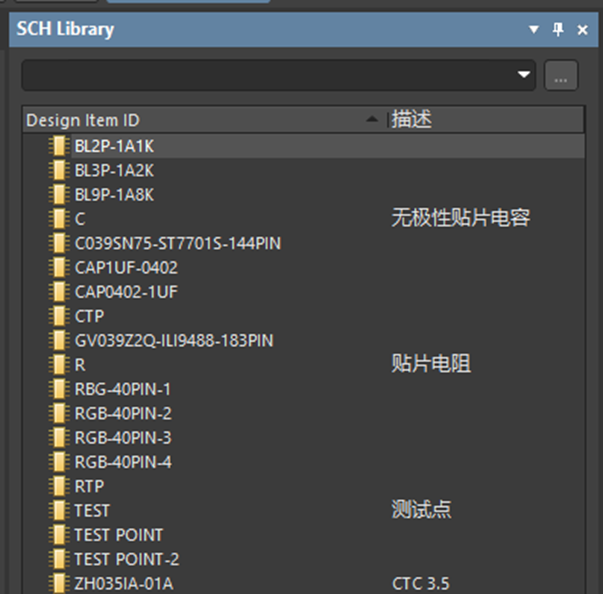Click the icon next to TEST POINT
The image size is (603, 594).
point(59,535)
